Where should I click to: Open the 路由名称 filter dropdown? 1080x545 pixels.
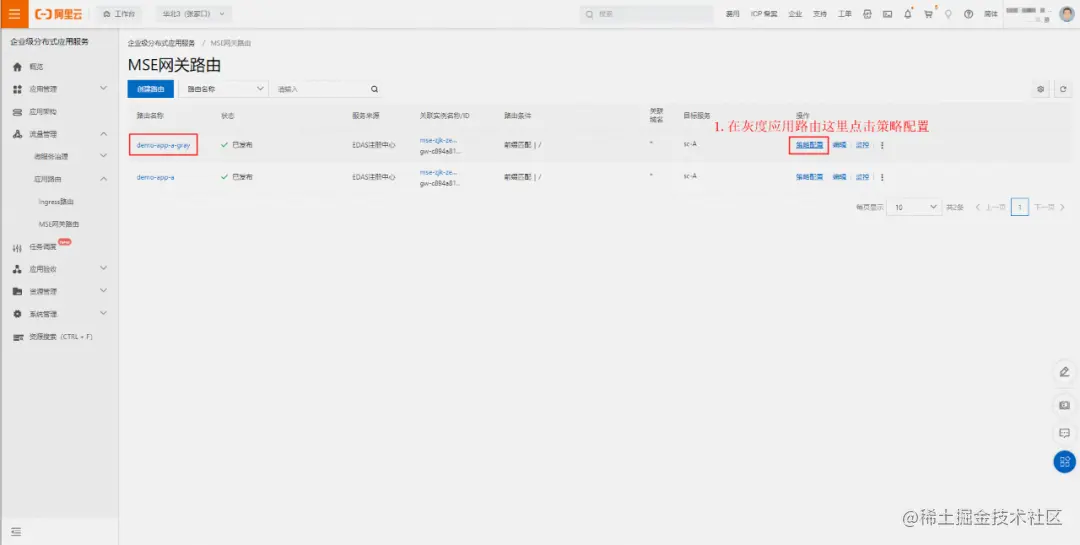point(223,89)
